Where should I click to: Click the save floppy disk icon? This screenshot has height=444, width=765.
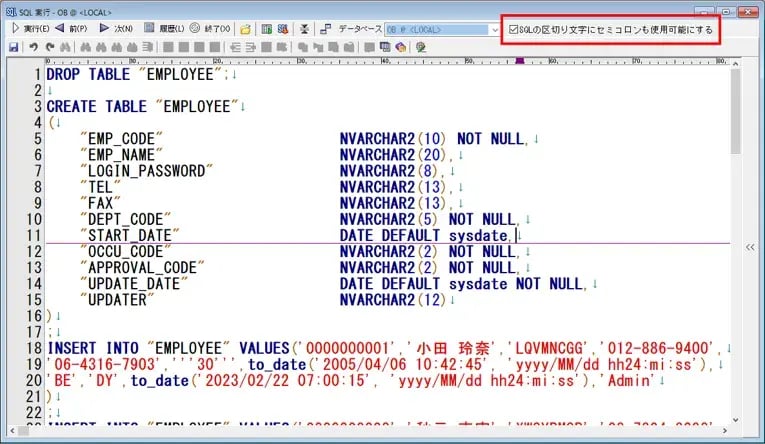coord(13,47)
